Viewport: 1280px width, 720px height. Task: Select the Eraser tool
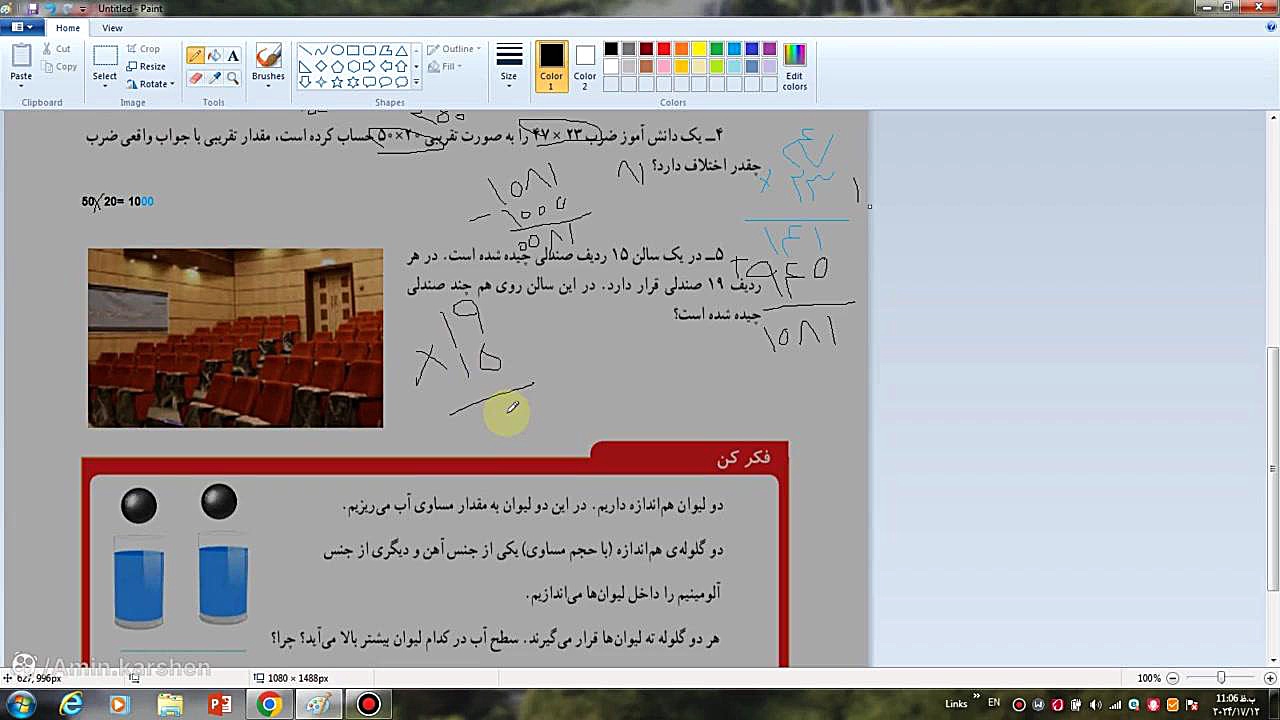195,78
